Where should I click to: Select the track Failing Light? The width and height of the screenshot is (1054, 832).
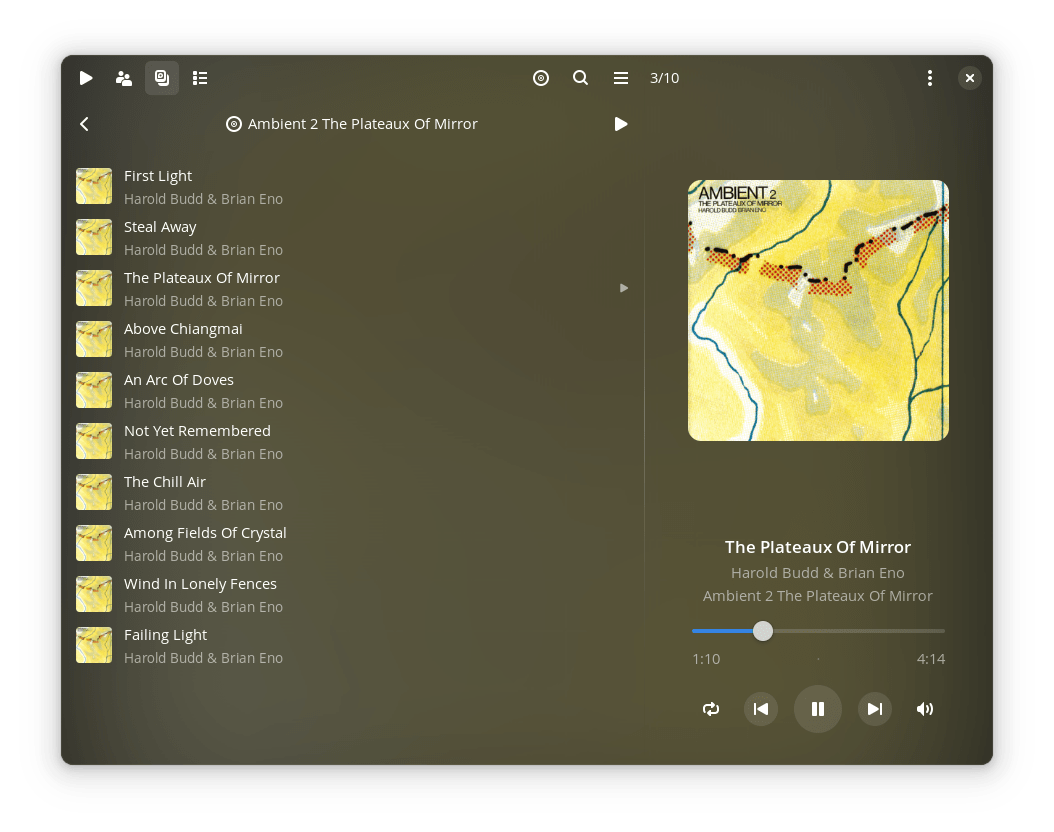pyautogui.click(x=352, y=647)
